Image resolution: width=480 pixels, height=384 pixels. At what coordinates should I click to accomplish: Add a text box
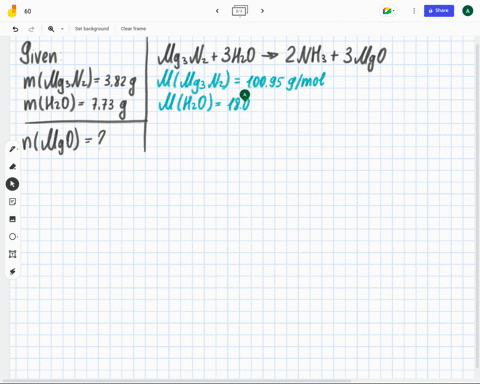pos(13,254)
